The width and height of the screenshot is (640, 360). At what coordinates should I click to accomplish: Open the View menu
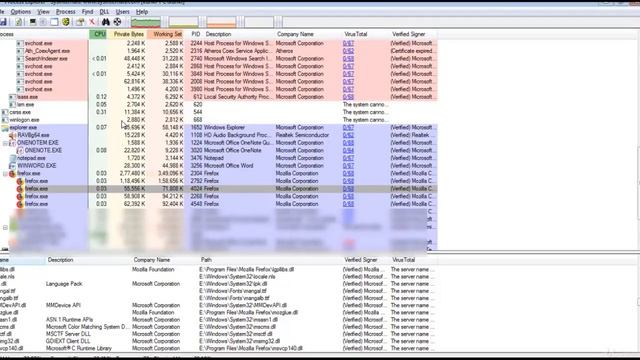(43, 12)
